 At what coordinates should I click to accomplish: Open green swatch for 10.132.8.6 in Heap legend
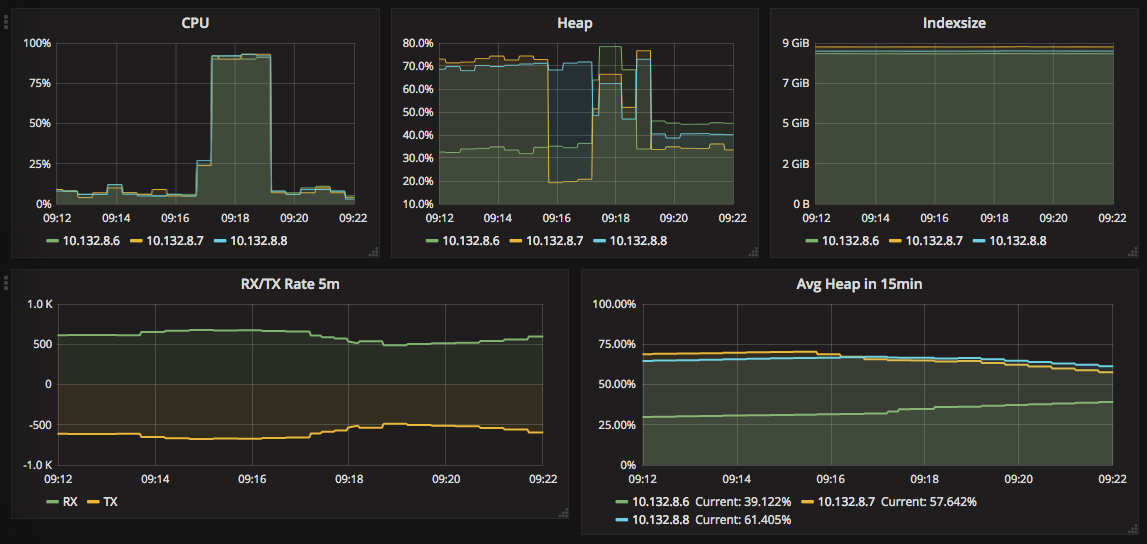[432, 241]
